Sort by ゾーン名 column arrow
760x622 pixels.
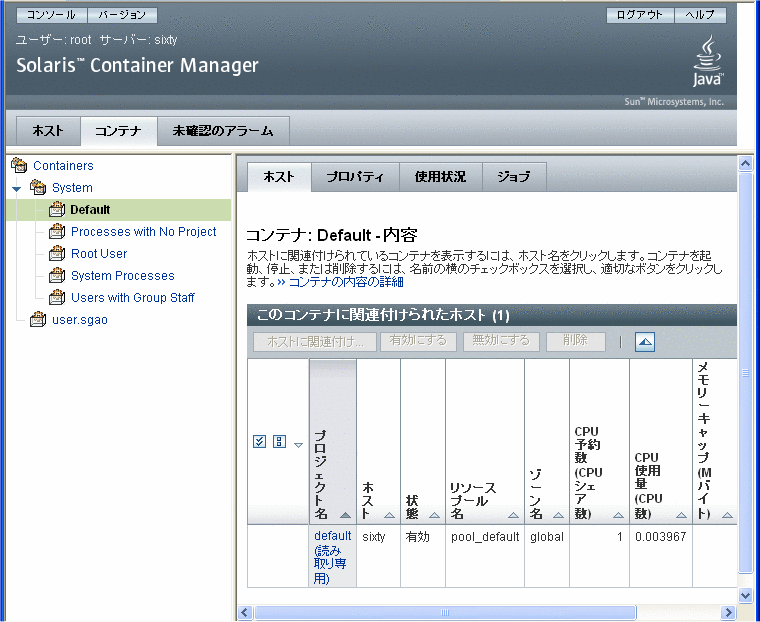(558, 515)
